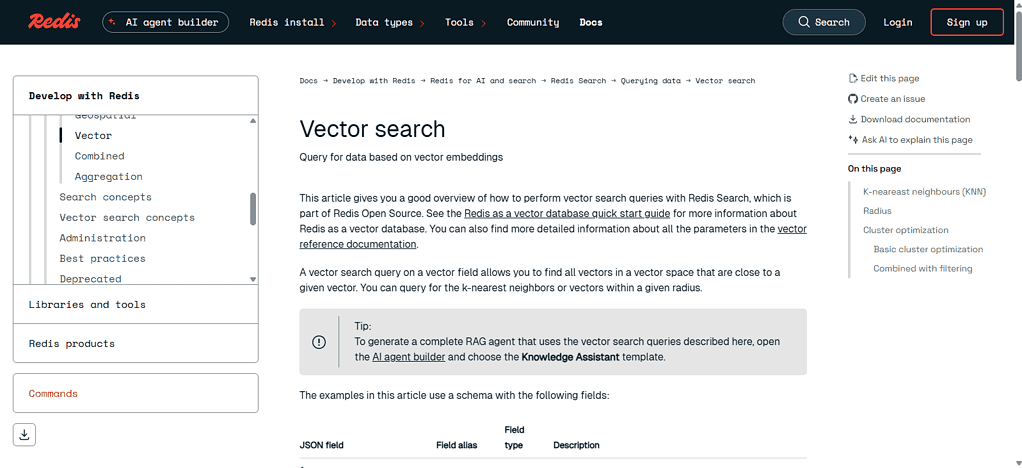
Task: Click Querying data breadcrumb
Action: [x=650, y=81]
